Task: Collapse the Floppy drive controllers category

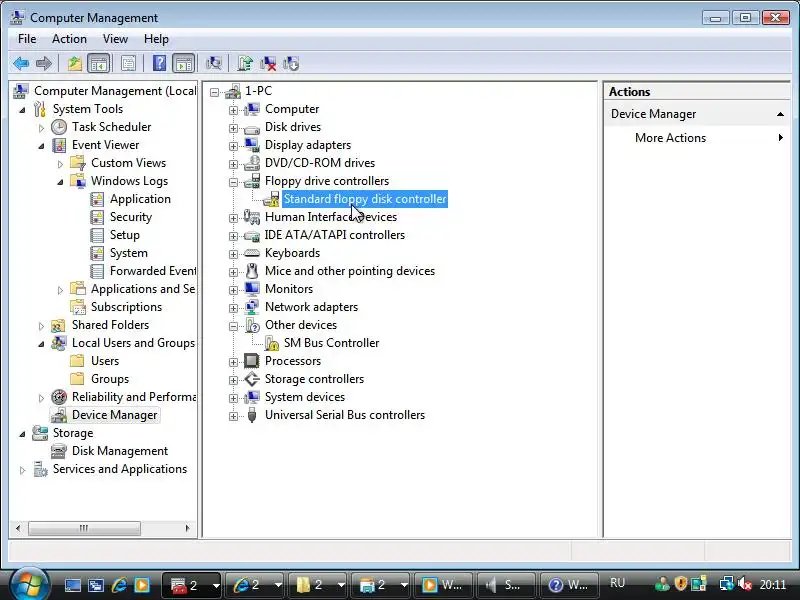Action: 233,182
